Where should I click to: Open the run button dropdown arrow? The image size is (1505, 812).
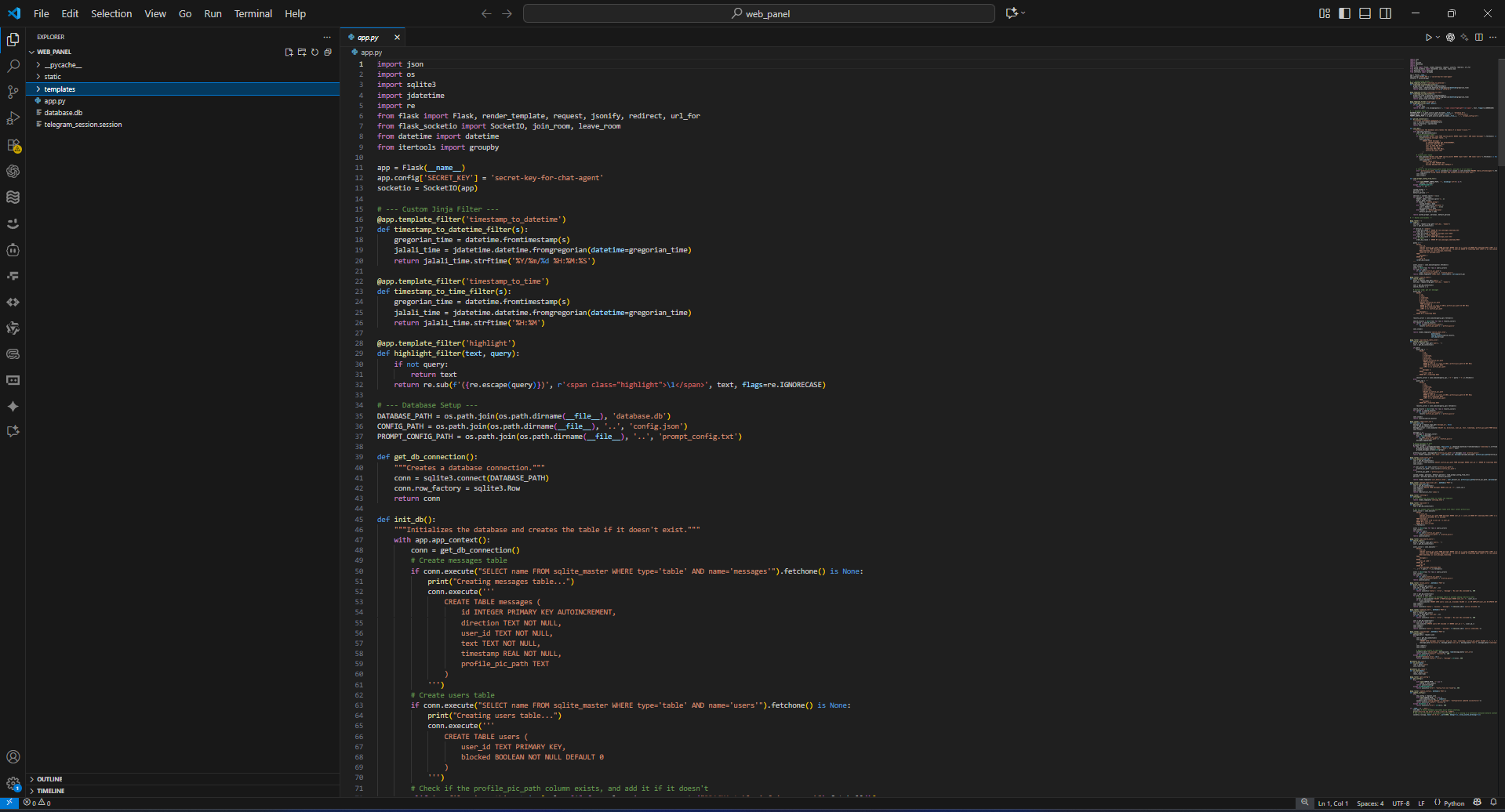tap(1438, 38)
